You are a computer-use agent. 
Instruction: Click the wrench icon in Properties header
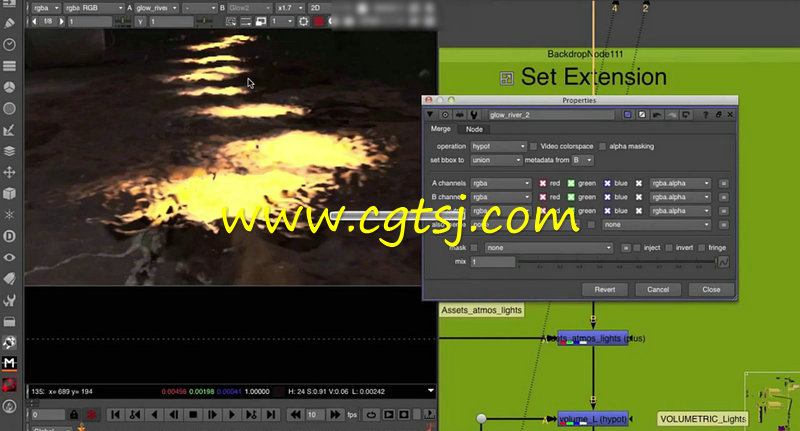474,115
